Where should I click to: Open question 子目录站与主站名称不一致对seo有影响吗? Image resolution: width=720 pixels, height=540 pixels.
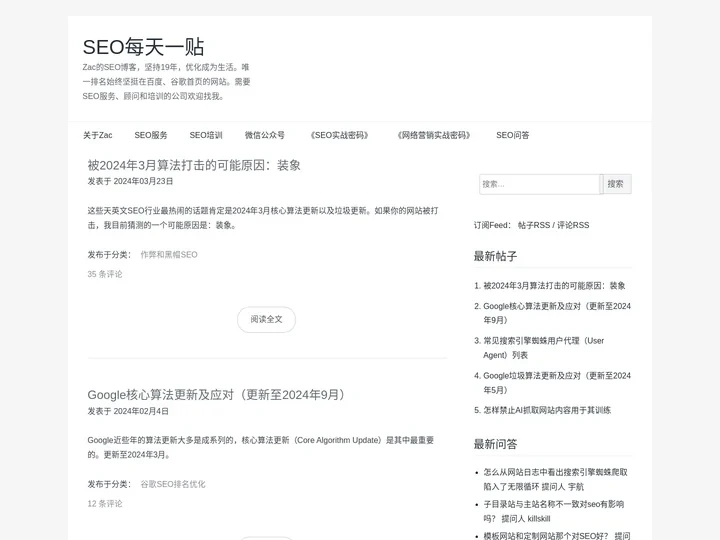554,511
